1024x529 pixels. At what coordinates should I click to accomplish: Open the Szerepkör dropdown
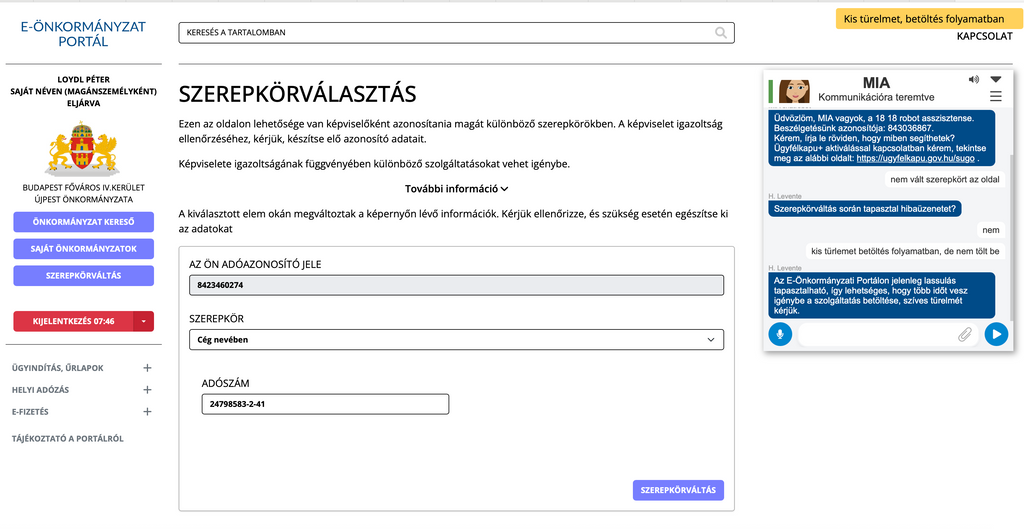point(456,340)
